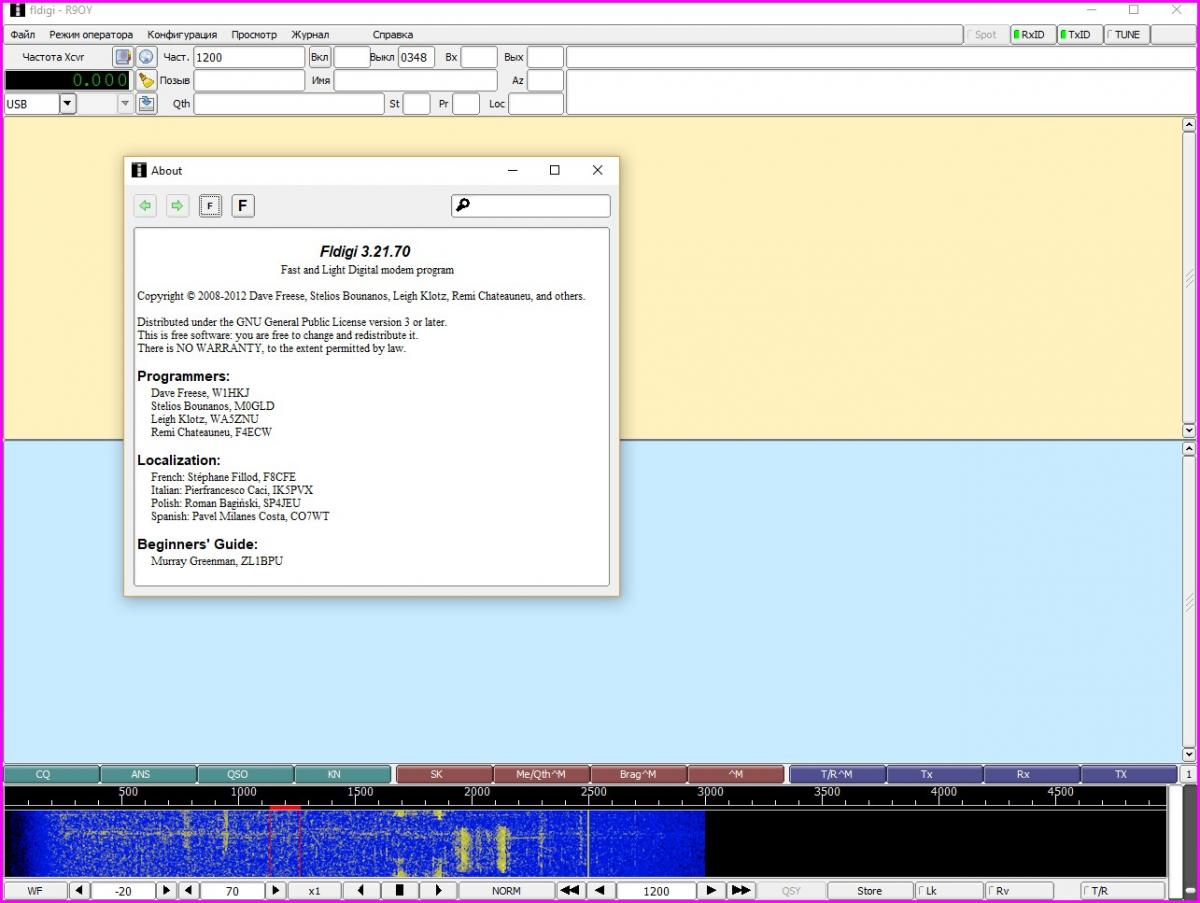Image resolution: width=1200 pixels, height=903 pixels.
Task: Expand the bandwidth dropdown next to USB
Action: pos(125,103)
